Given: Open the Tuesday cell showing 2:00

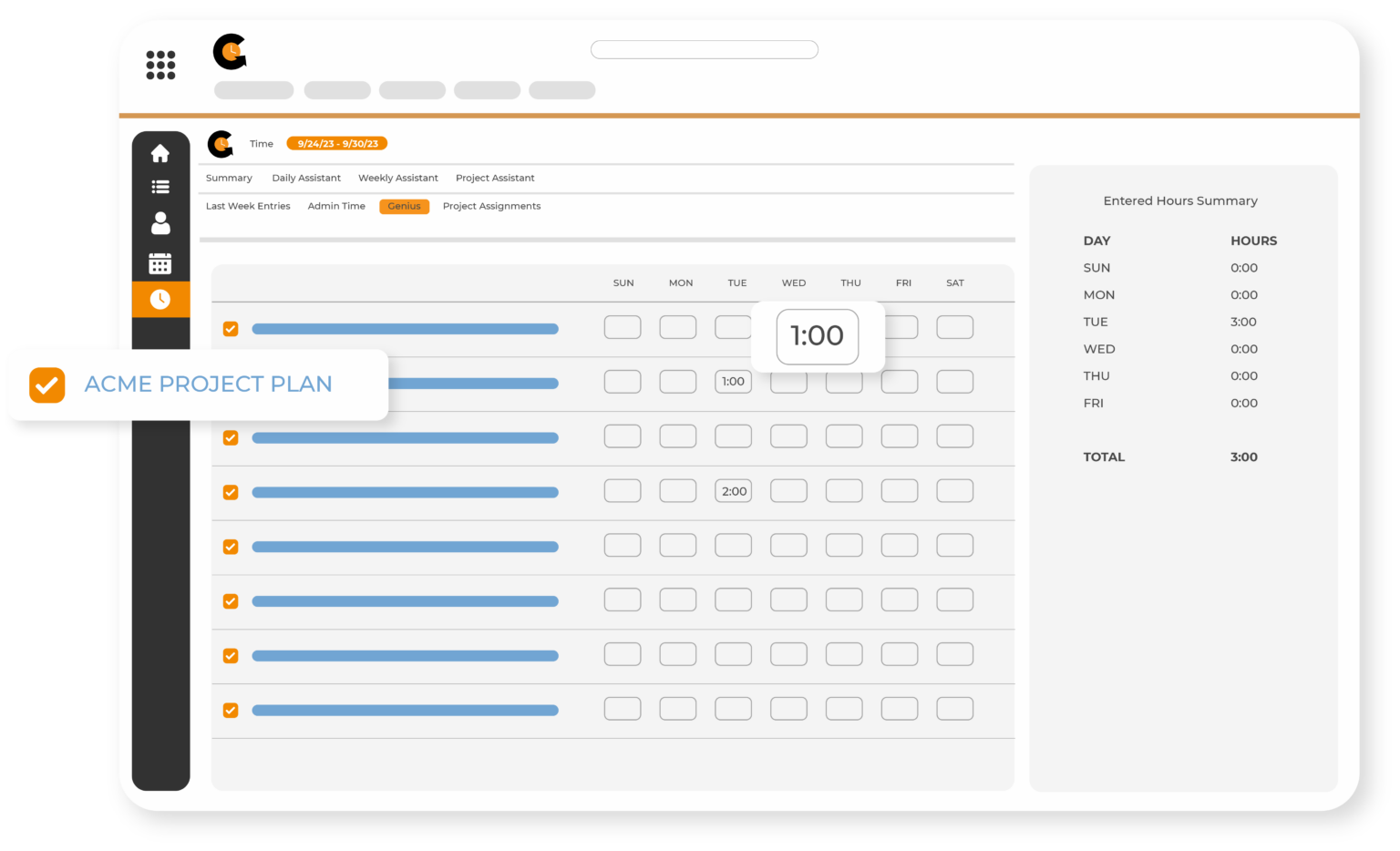Looking at the screenshot, I should click(733, 490).
